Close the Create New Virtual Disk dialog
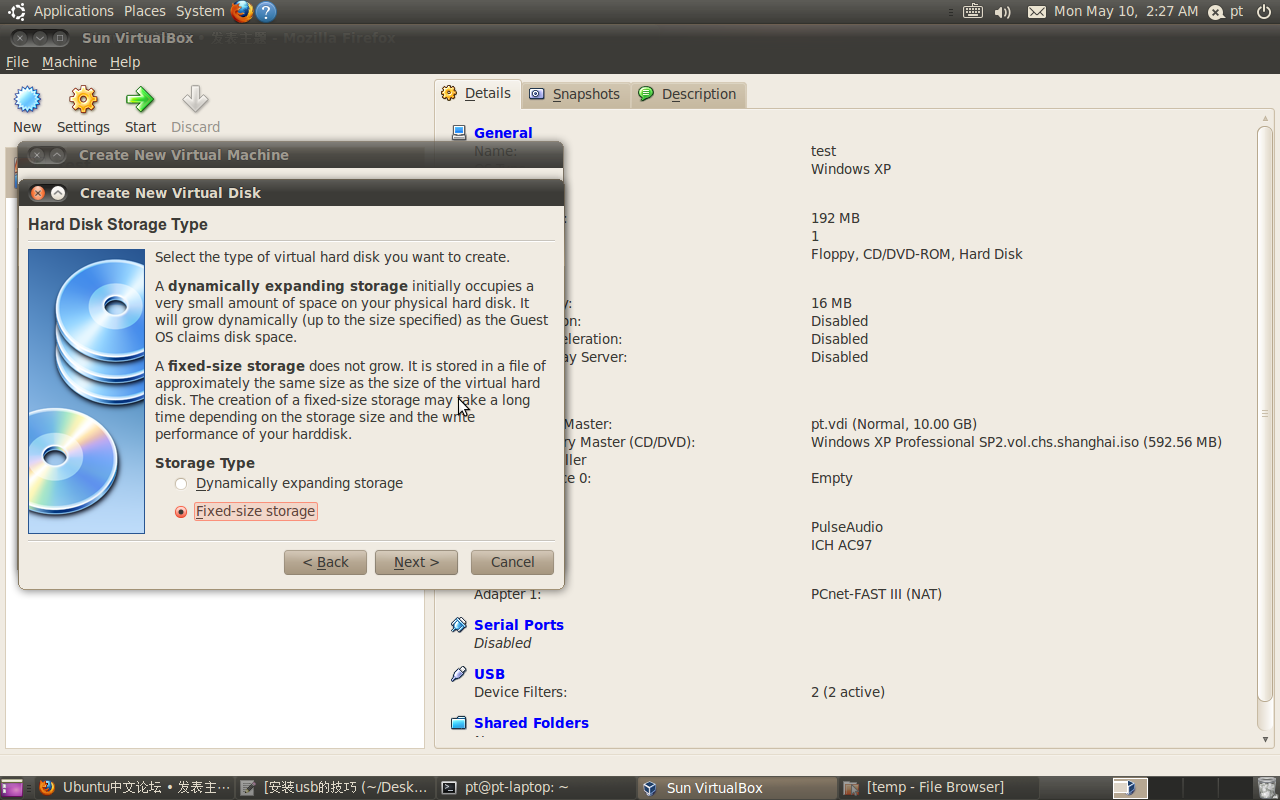Viewport: 1280px width, 800px height. click(x=38, y=193)
